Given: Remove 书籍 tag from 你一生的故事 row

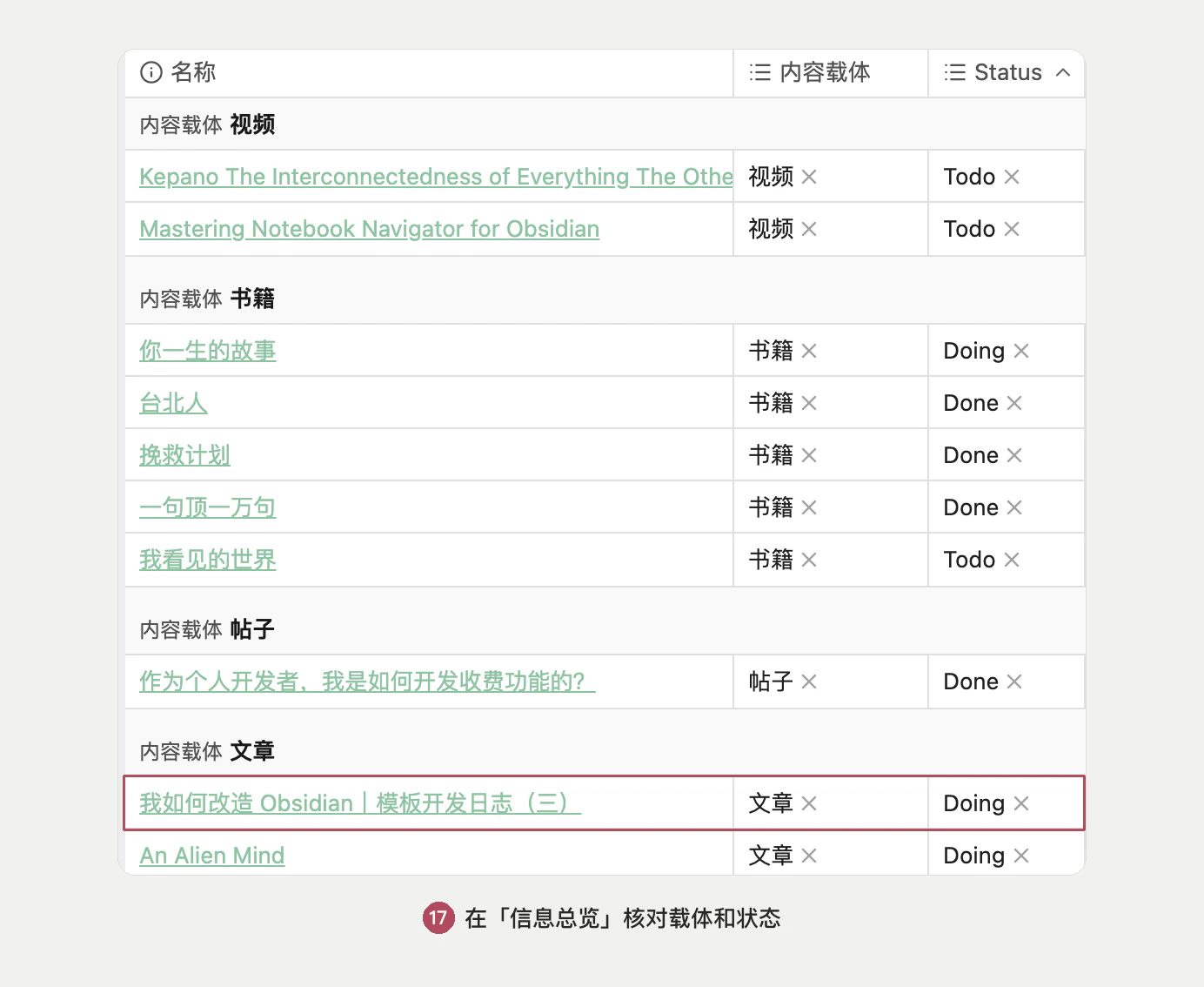Looking at the screenshot, I should [809, 351].
